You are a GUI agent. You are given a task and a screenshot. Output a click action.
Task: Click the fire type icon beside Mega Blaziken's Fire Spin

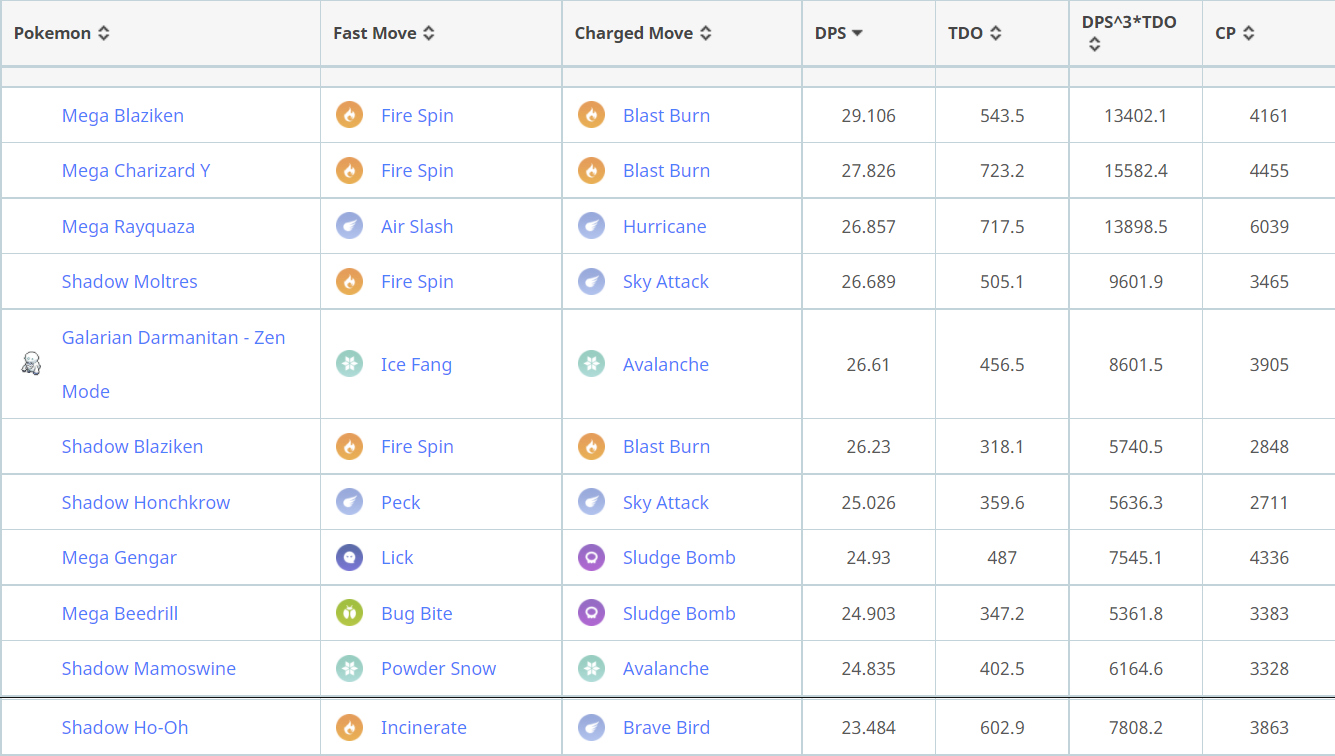click(349, 115)
